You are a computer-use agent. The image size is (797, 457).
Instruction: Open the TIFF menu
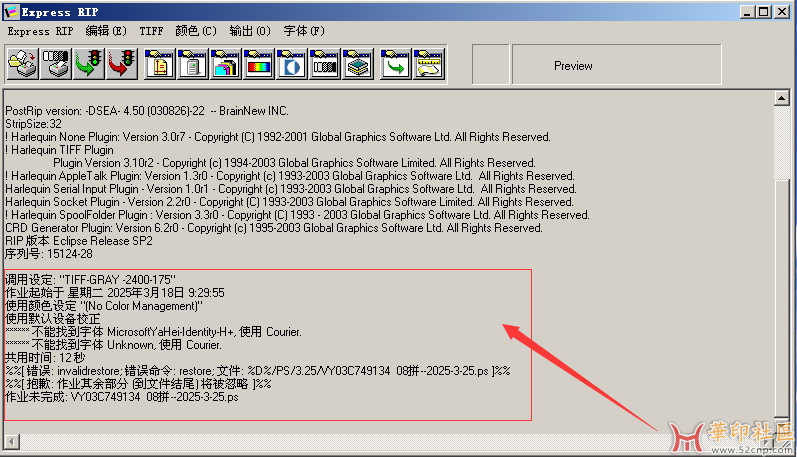click(151, 31)
